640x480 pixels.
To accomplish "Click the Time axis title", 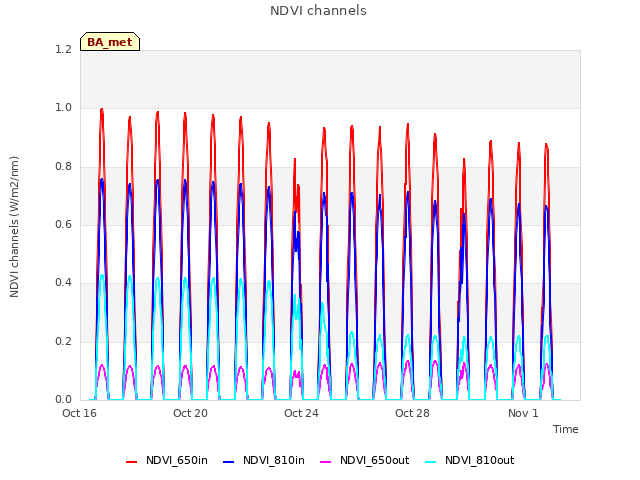I will pos(566,429).
